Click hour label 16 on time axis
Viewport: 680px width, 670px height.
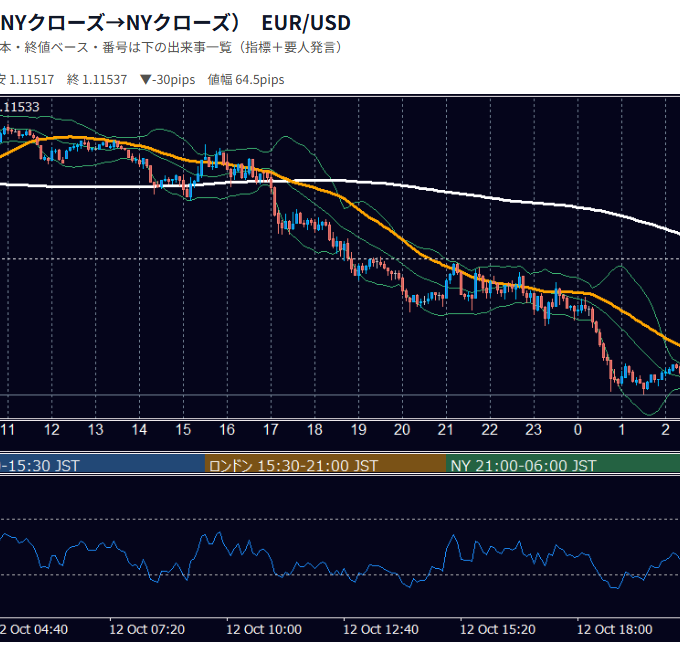tap(227, 430)
